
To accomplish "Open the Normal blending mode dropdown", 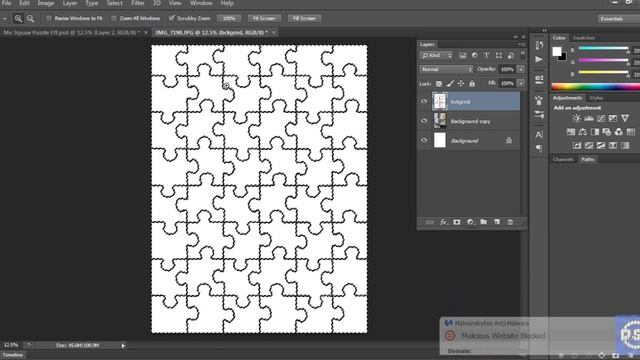I will (x=446, y=69).
